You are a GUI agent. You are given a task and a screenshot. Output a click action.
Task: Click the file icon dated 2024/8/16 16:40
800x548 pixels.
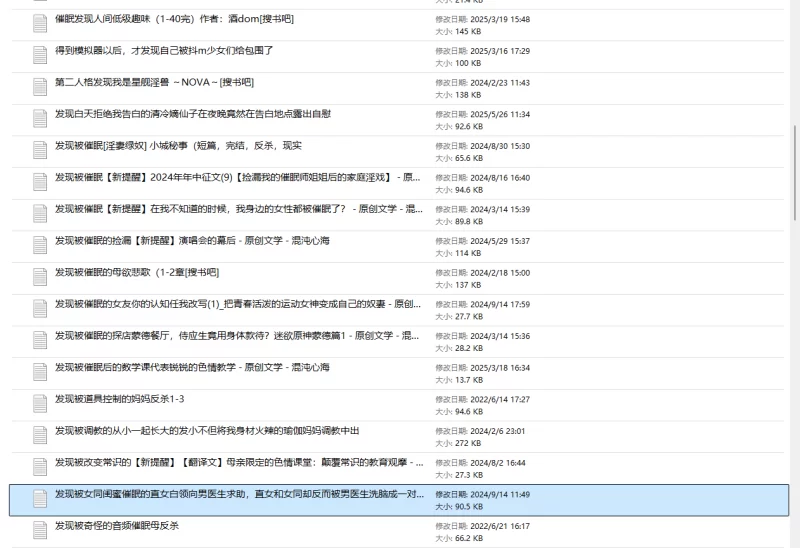point(40,182)
